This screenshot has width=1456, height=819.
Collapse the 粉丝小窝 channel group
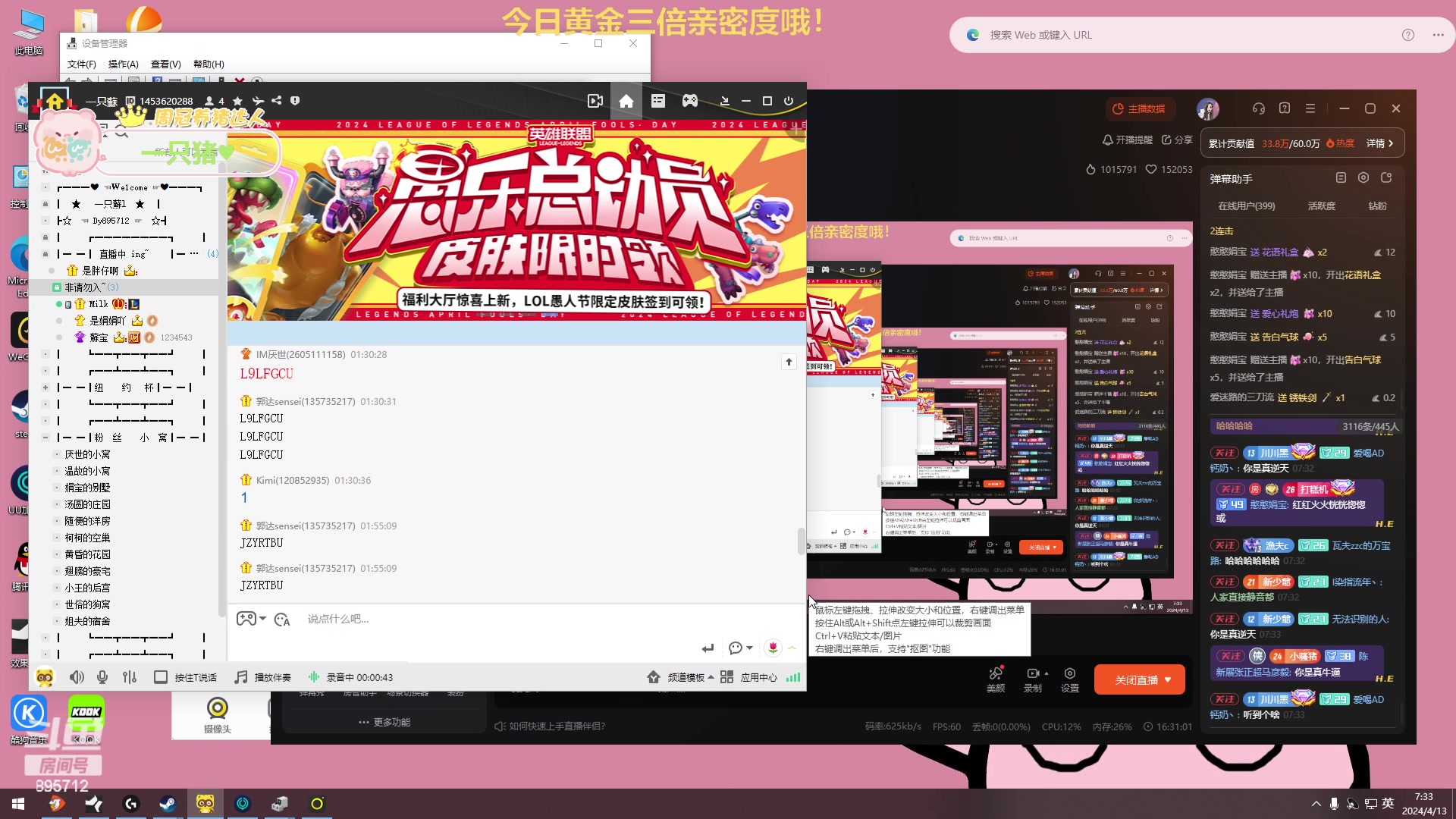pos(45,438)
